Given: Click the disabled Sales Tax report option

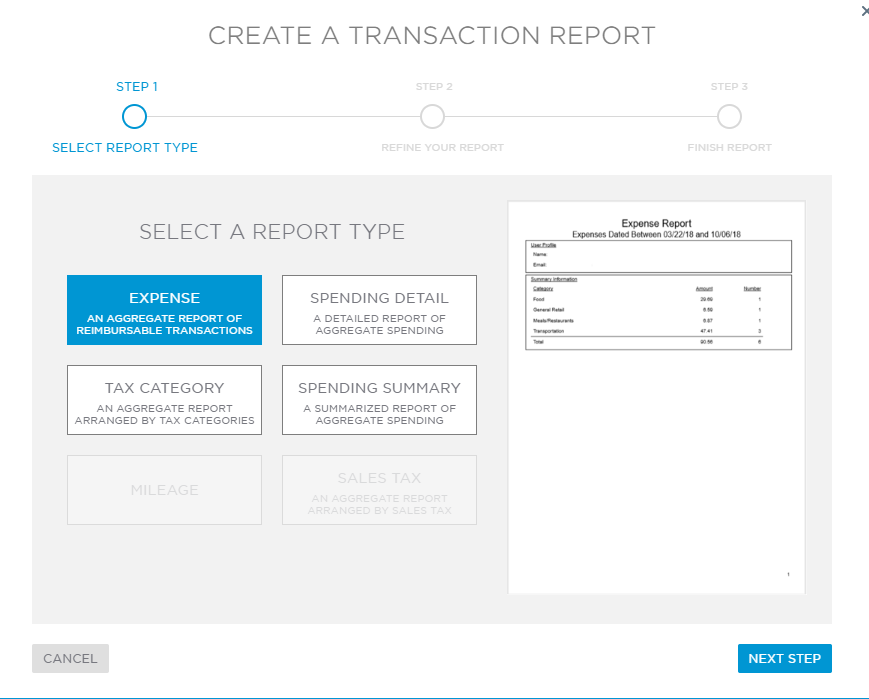Looking at the screenshot, I should click(379, 489).
